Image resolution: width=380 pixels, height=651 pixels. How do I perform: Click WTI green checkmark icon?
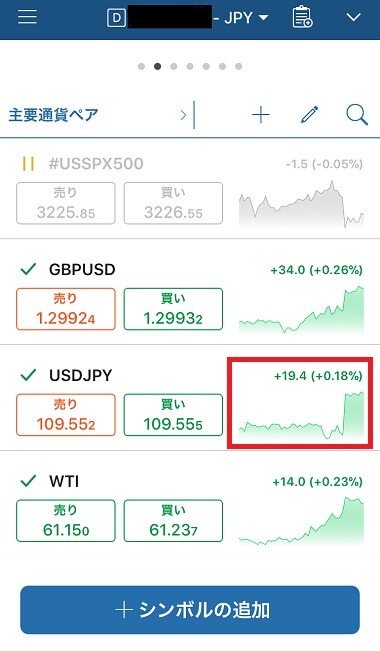click(29, 481)
